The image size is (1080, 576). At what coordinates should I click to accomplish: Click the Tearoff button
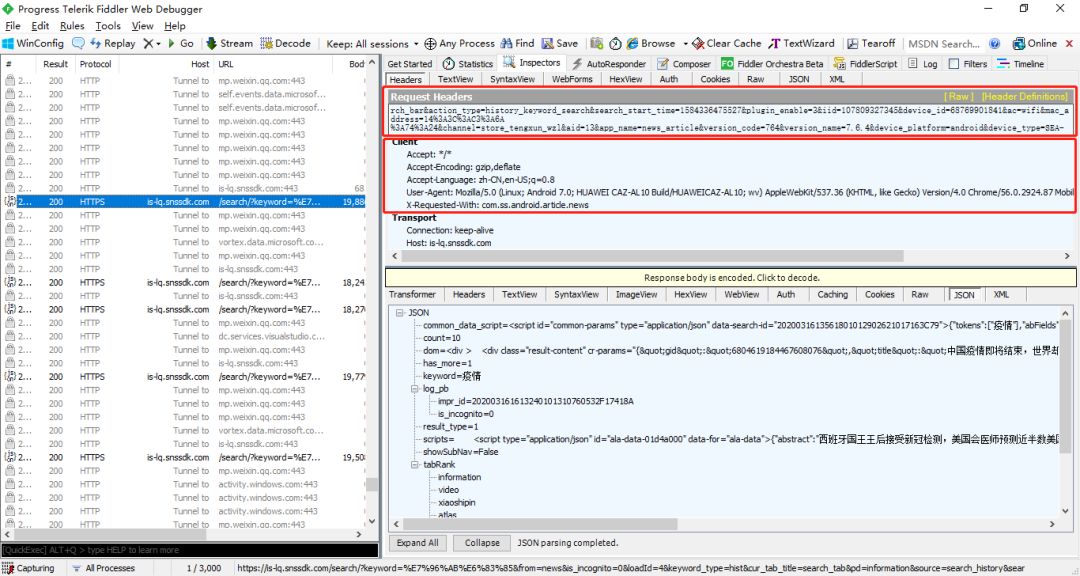871,43
